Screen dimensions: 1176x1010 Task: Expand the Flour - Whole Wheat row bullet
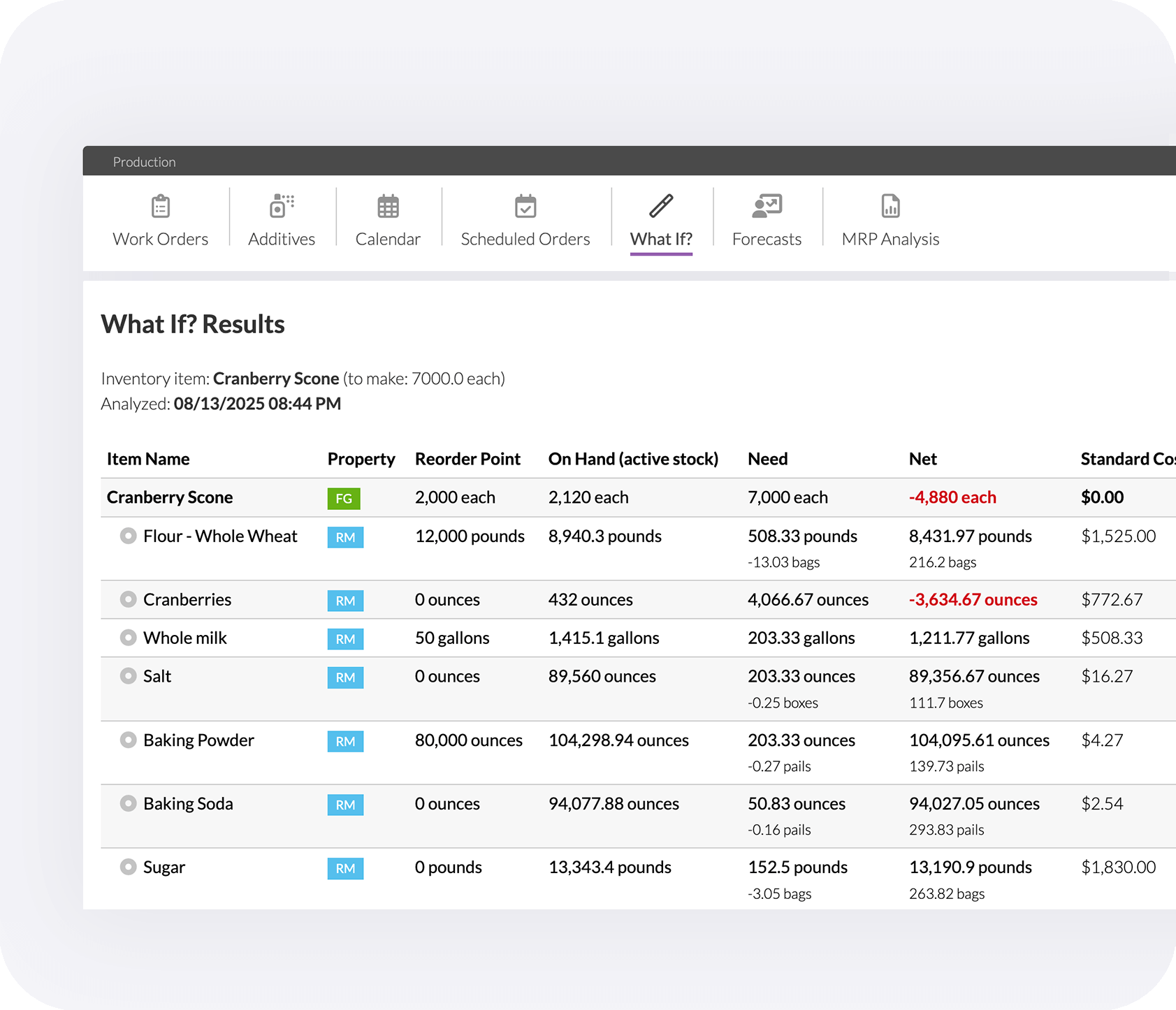128,536
